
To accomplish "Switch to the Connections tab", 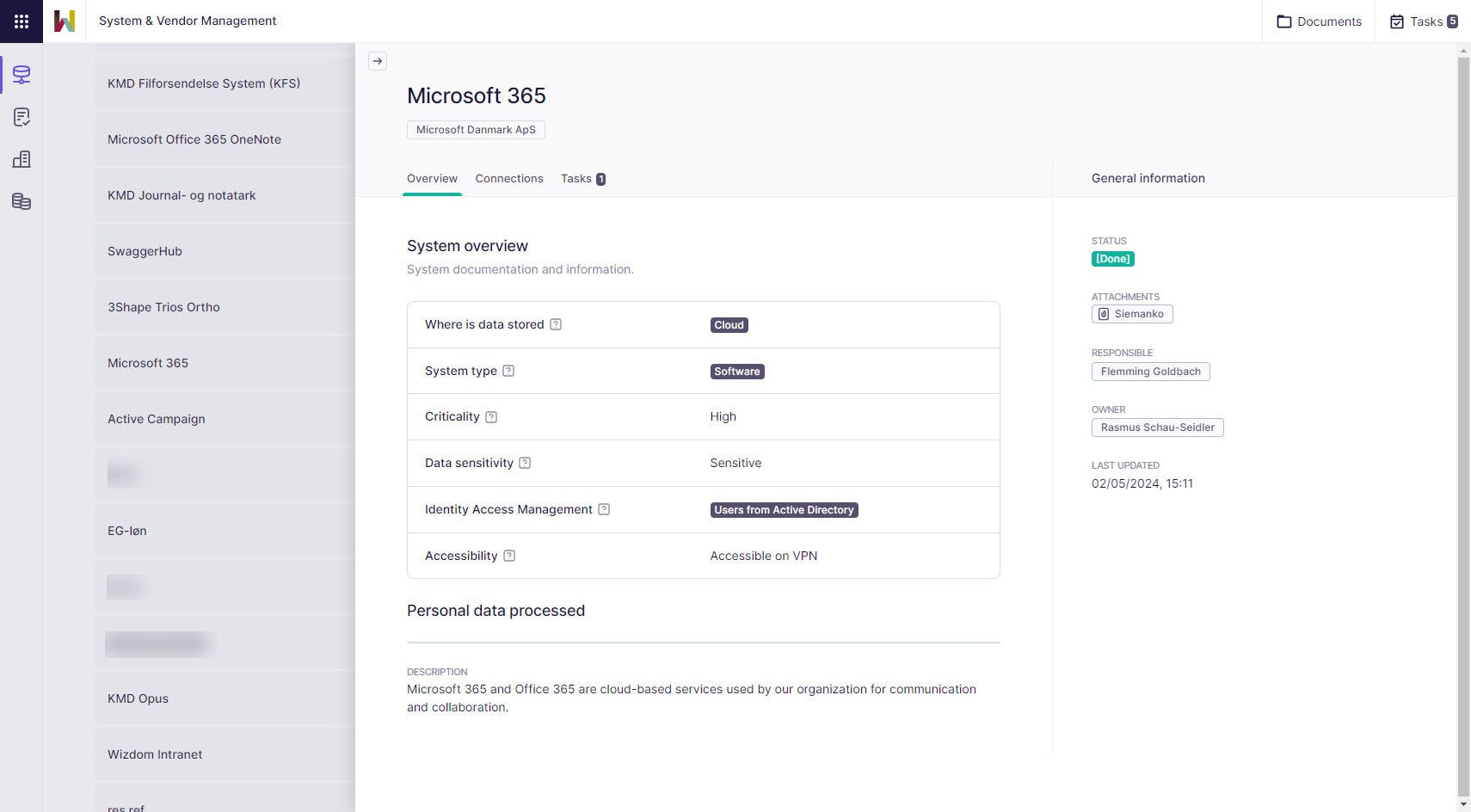I will pos(509,179).
